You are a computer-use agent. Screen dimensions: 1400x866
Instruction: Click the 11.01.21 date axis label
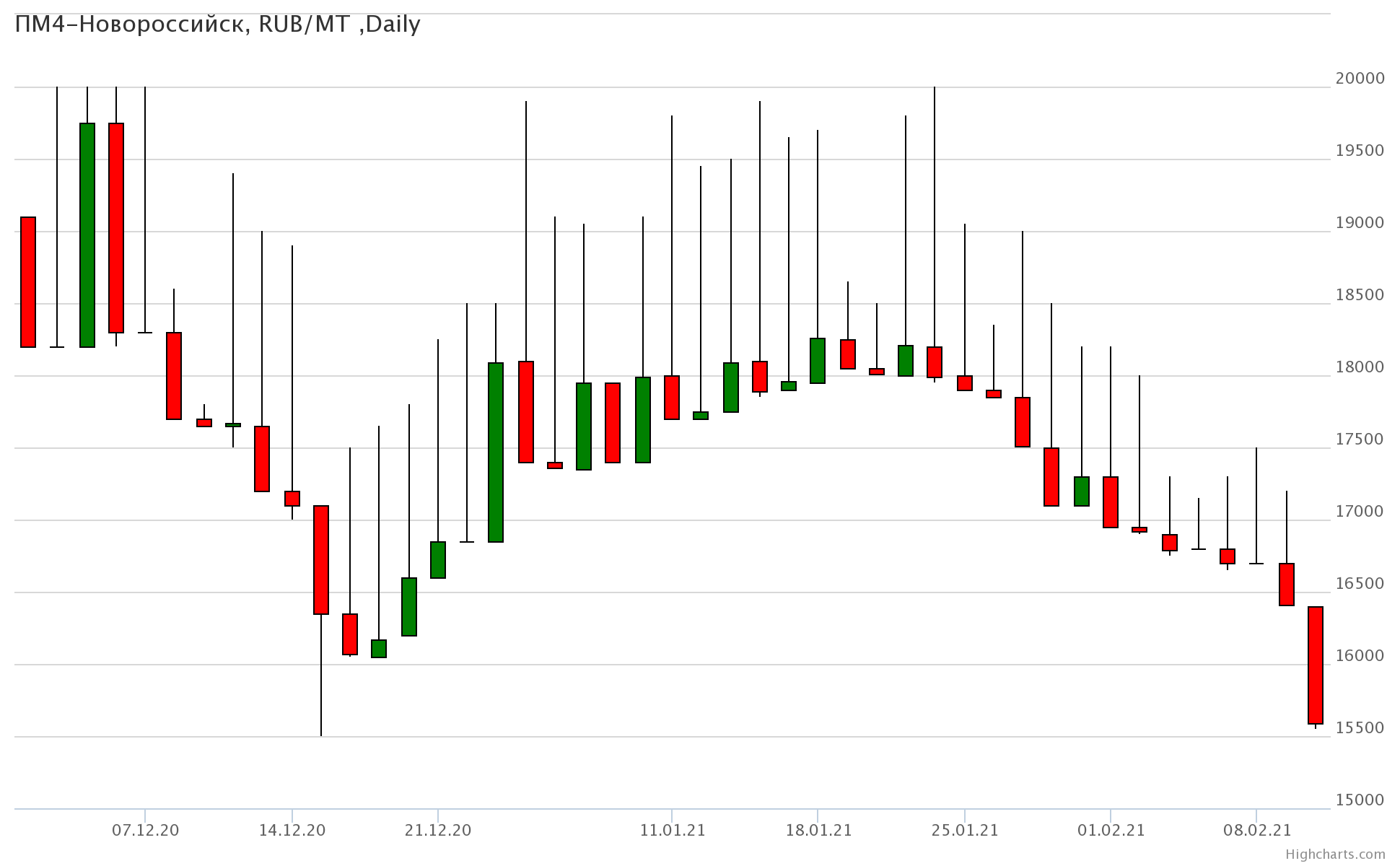[x=672, y=831]
